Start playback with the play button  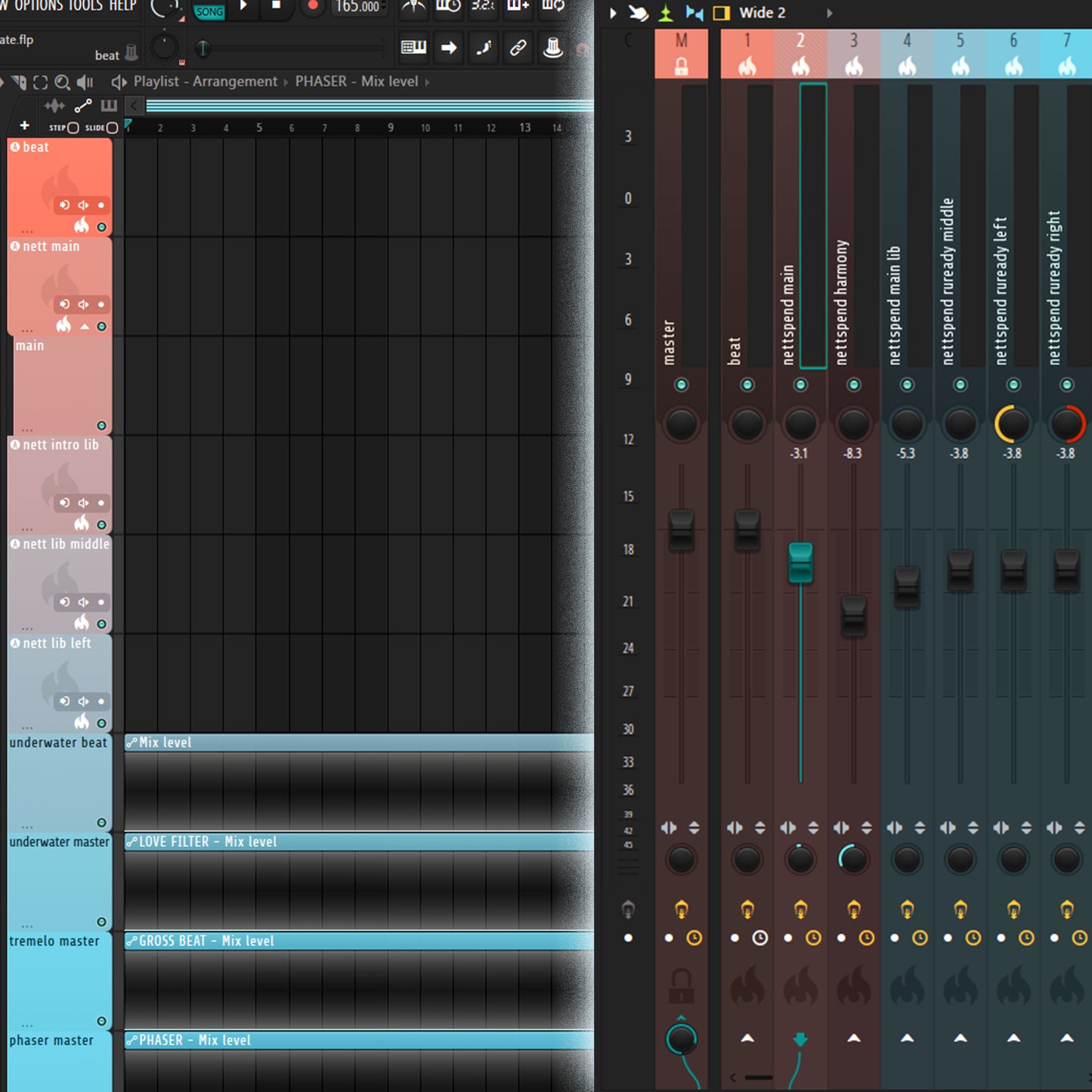point(243,6)
